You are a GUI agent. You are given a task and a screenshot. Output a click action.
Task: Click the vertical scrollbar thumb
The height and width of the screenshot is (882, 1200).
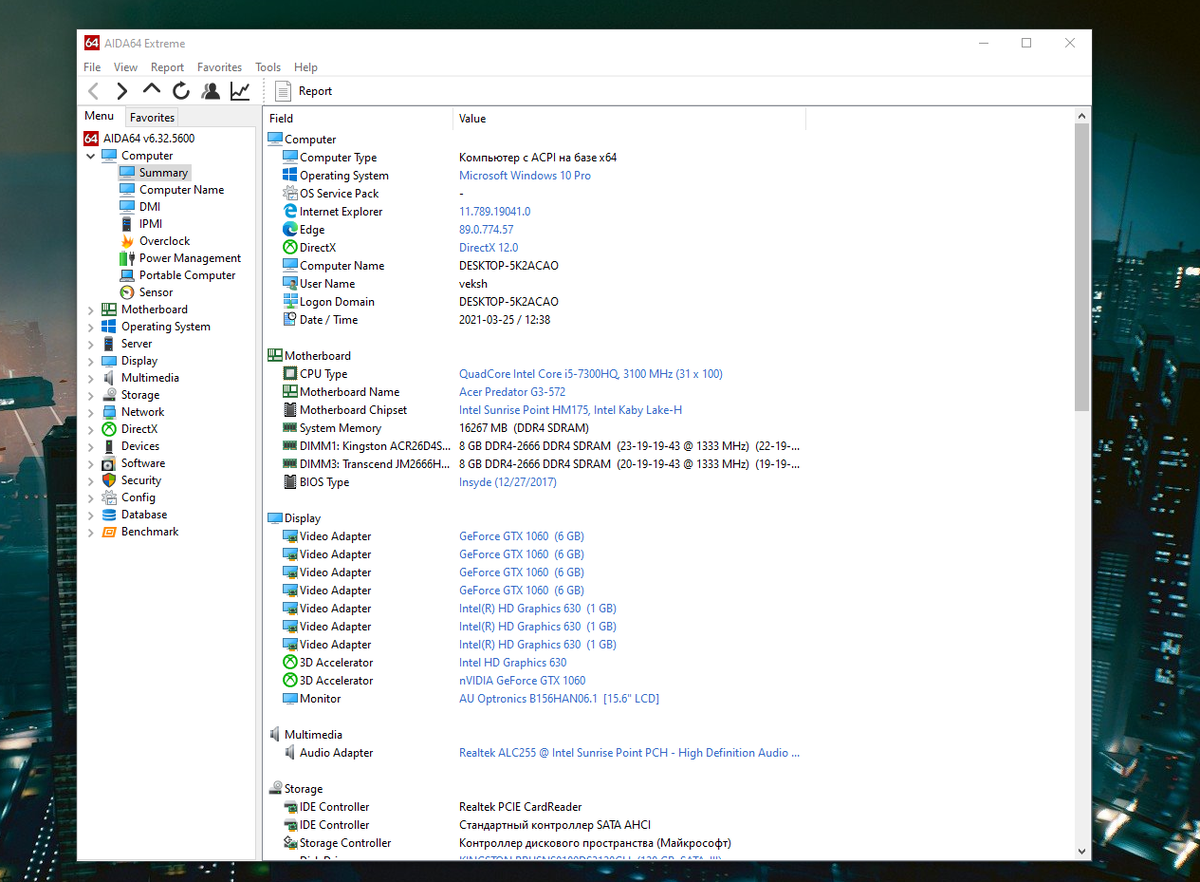coord(1082,265)
